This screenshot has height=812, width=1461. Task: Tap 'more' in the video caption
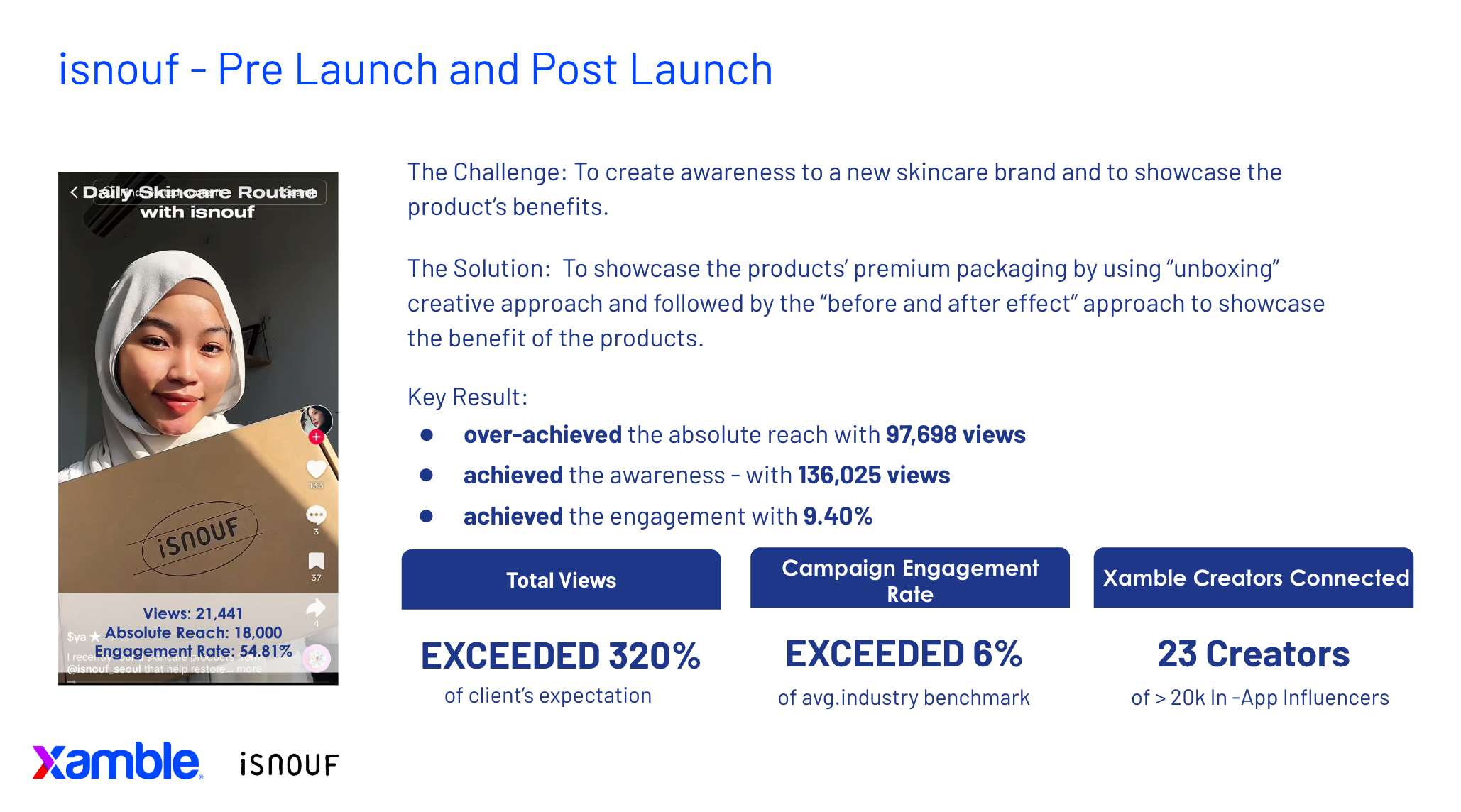click(249, 669)
